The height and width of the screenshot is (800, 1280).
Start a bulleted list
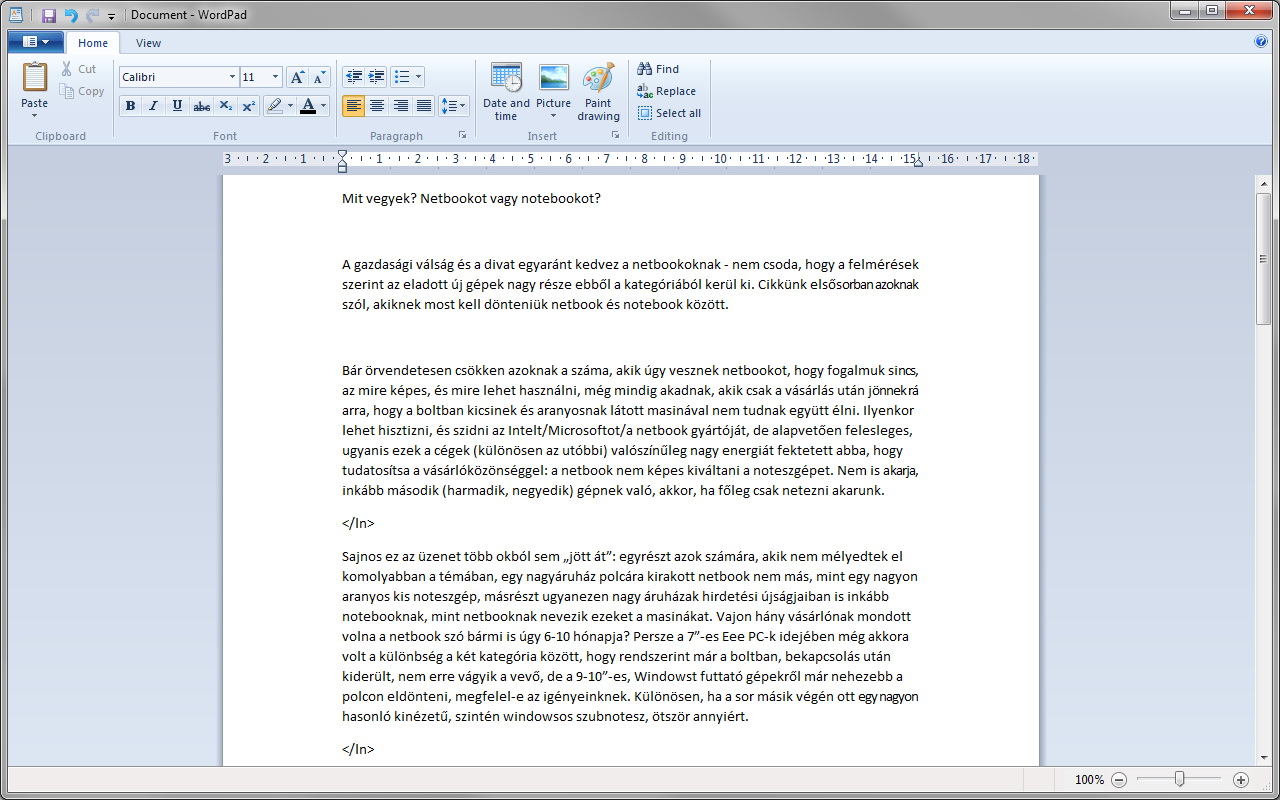click(401, 77)
